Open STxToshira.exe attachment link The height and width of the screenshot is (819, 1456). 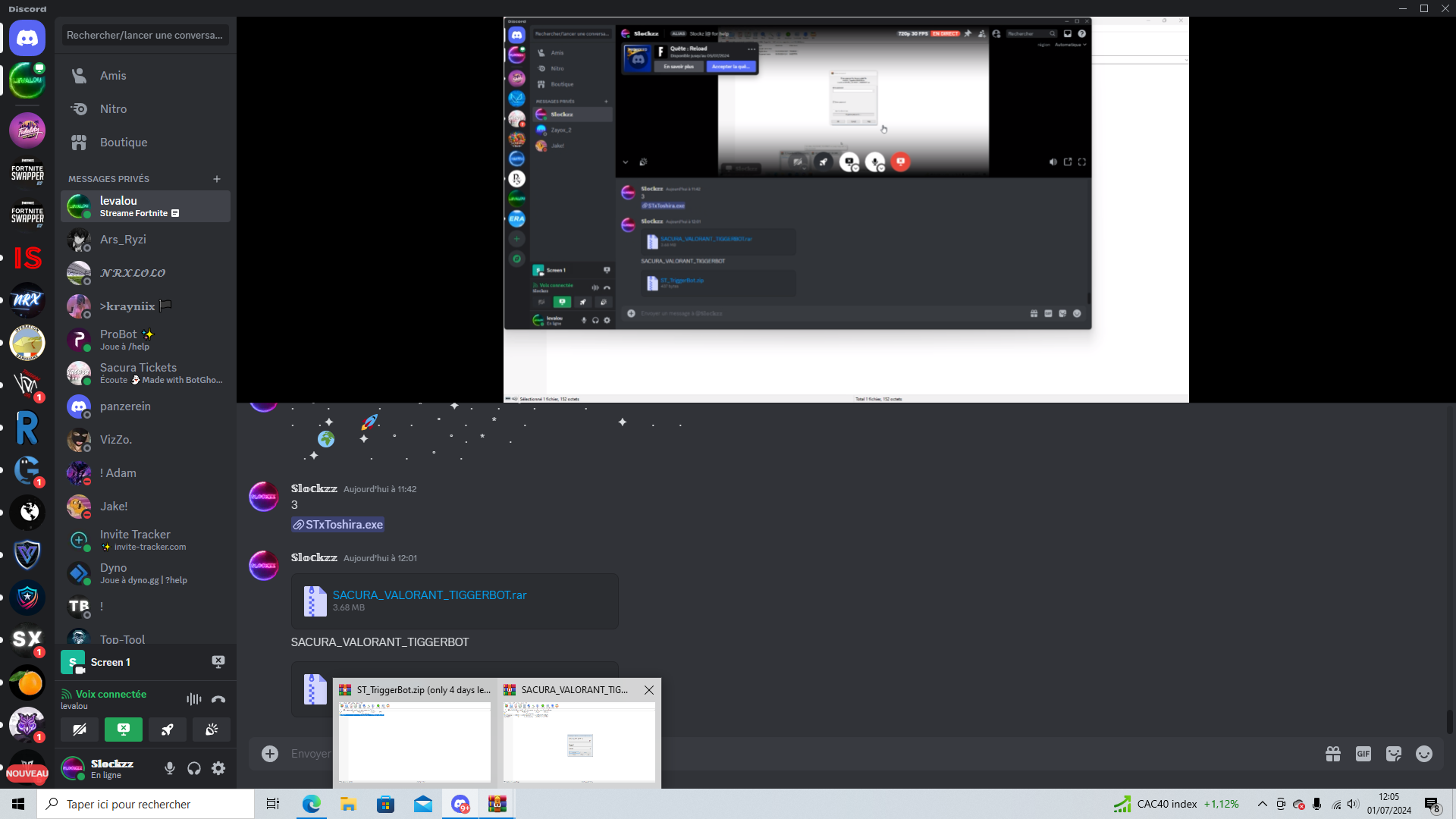point(337,525)
